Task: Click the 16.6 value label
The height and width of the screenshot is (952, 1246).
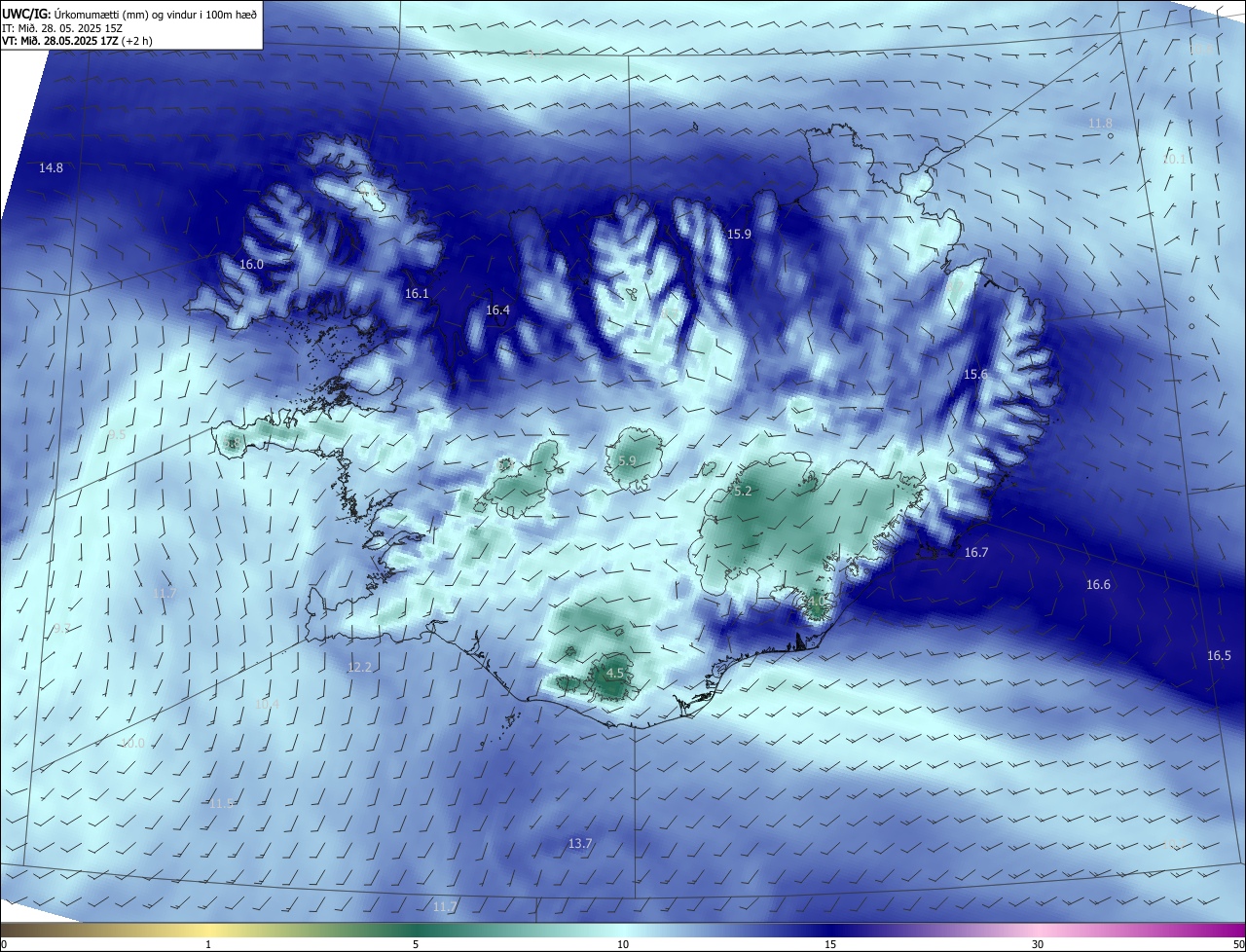Action: [1098, 585]
